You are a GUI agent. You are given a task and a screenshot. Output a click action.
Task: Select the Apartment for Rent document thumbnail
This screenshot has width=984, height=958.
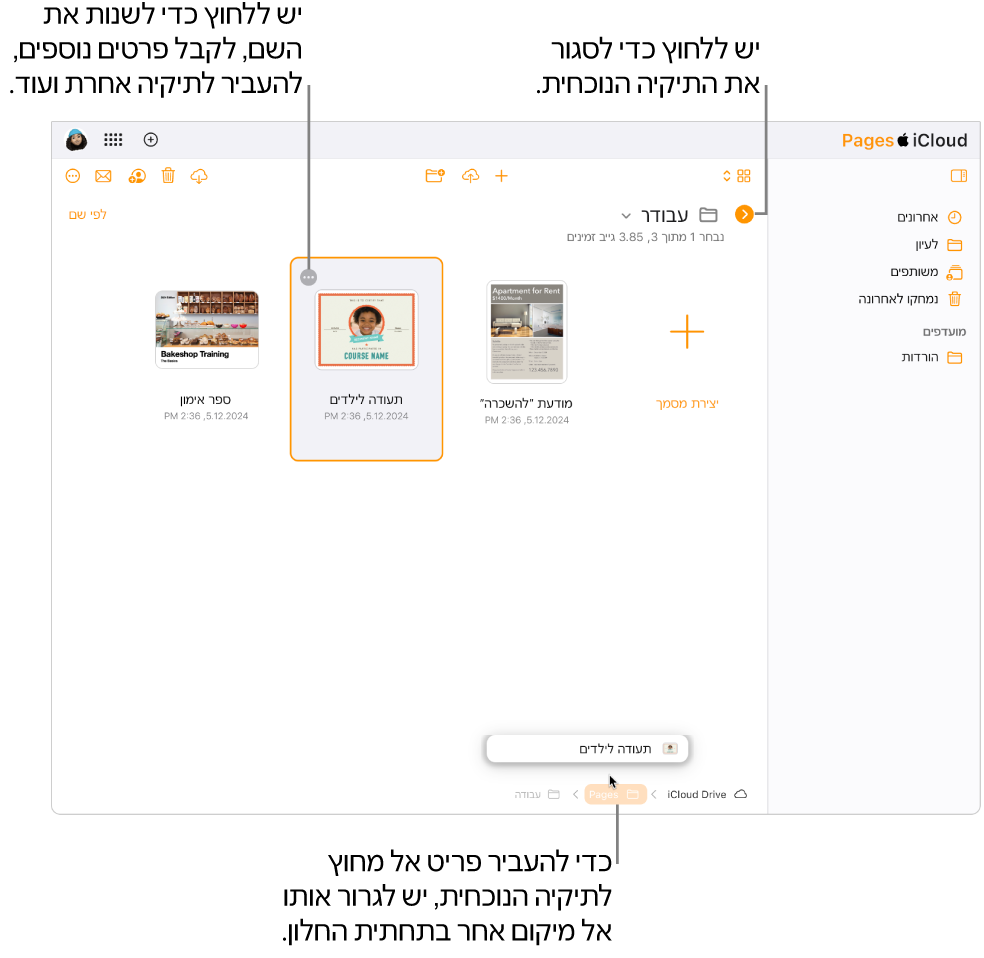point(527,331)
